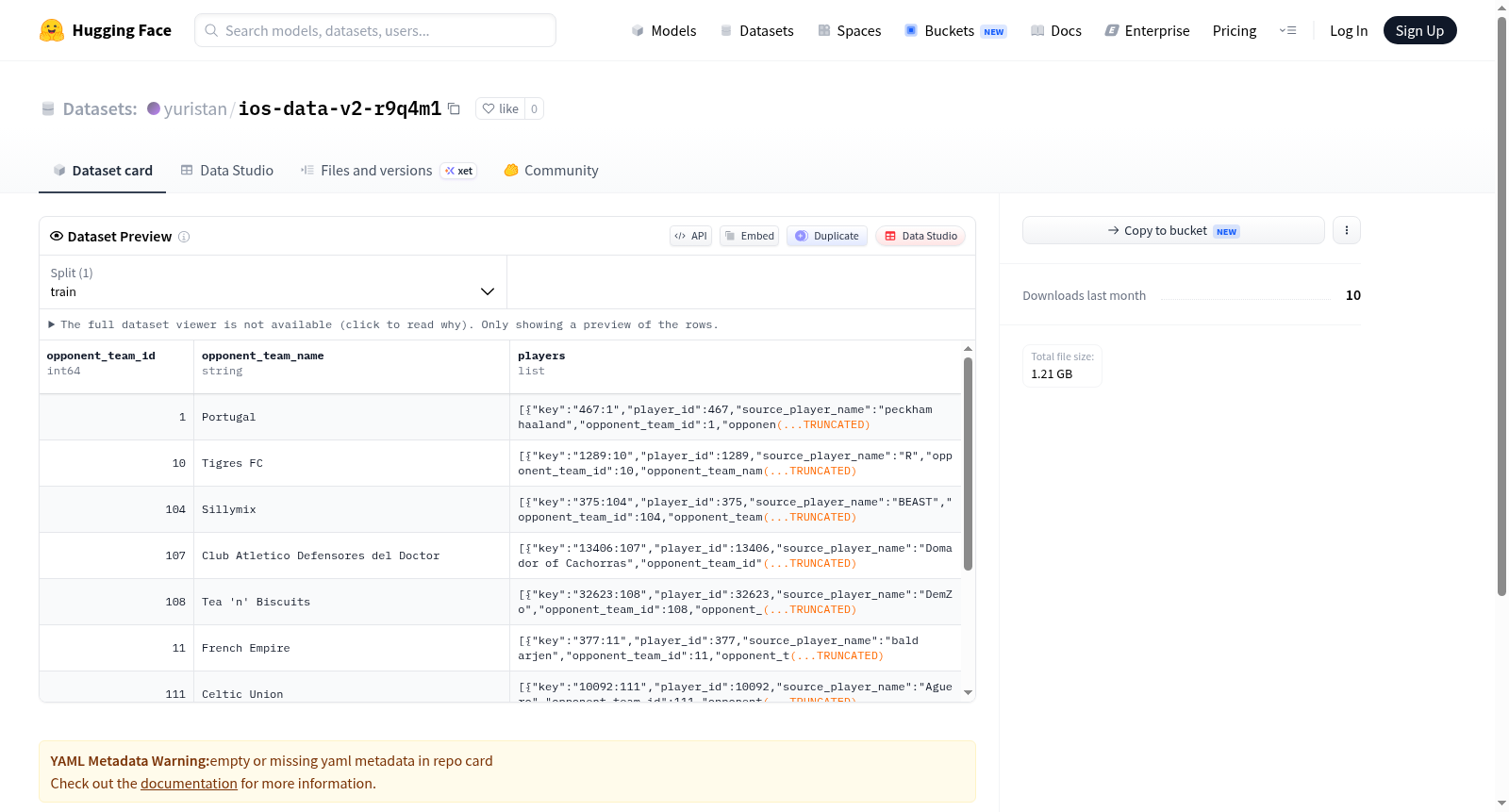This screenshot has width=1509, height=812.
Task: Click the page vertical scrollbar
Action: coord(1502,307)
